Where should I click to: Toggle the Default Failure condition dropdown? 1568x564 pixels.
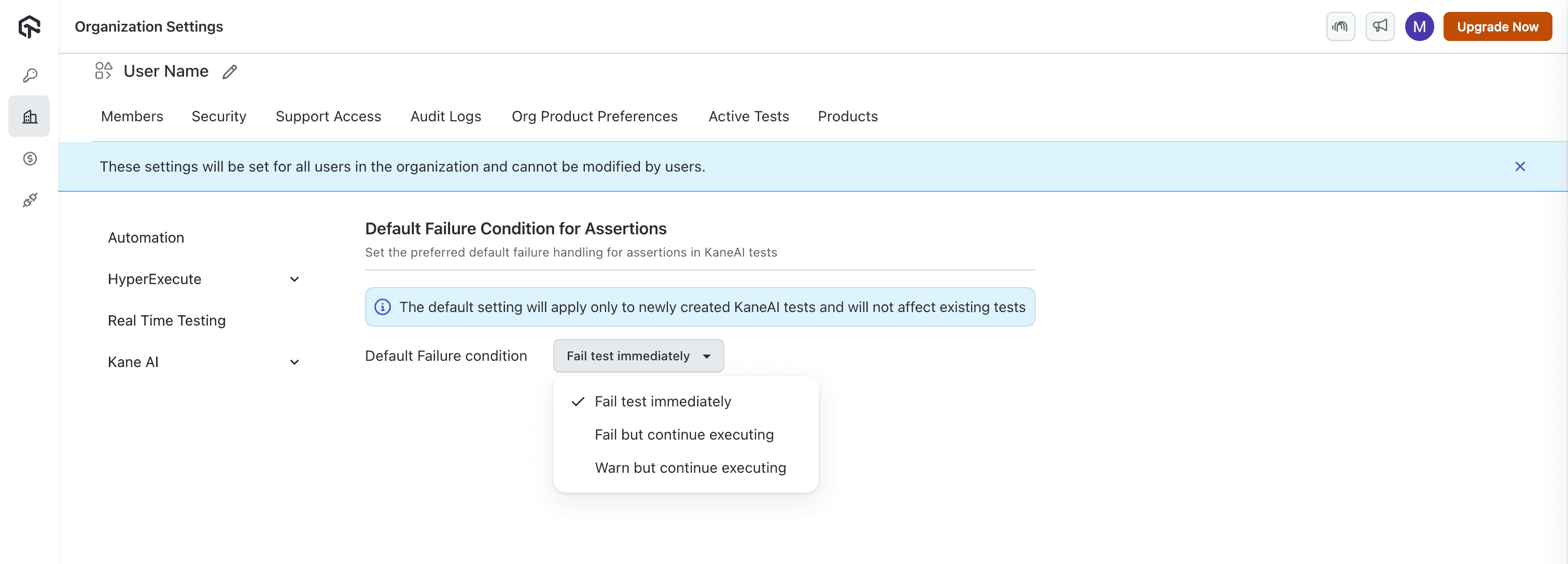638,356
